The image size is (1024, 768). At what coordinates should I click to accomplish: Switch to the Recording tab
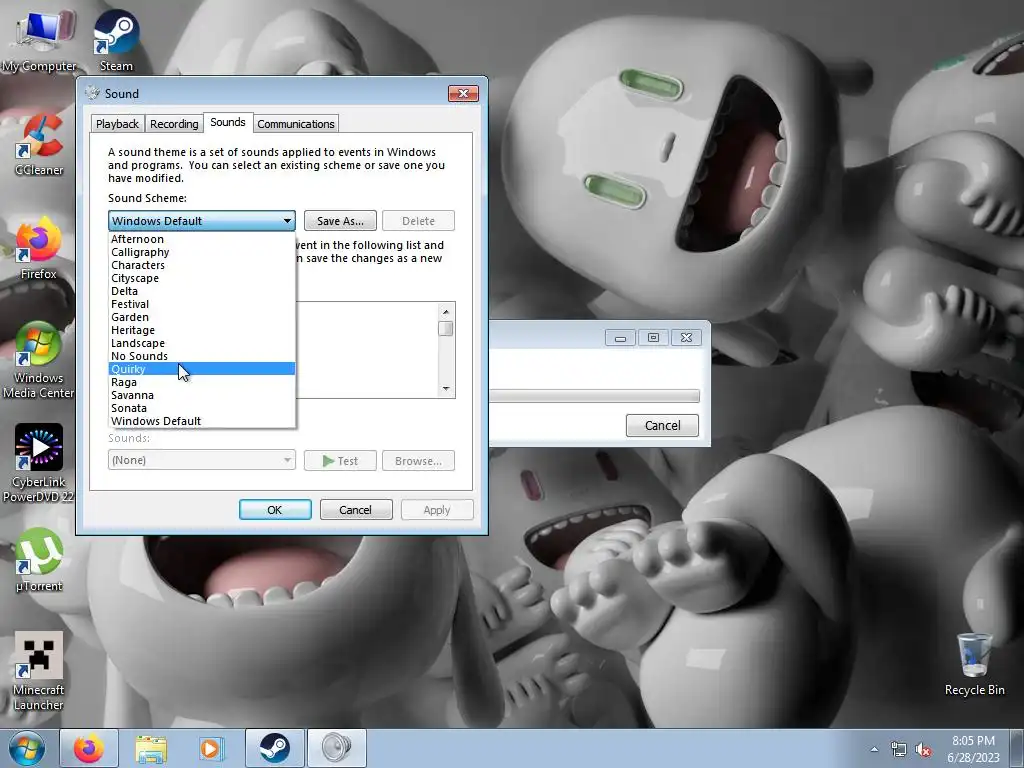[x=174, y=124]
